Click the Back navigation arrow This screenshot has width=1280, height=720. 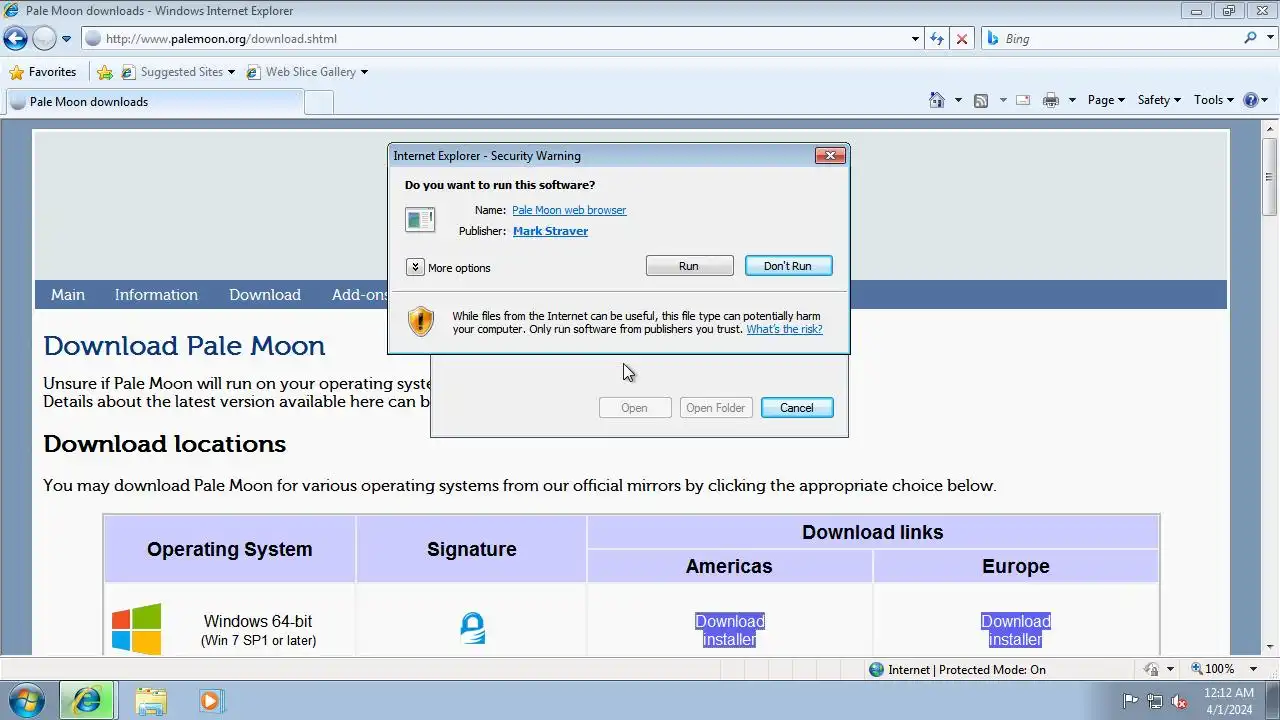pos(15,39)
